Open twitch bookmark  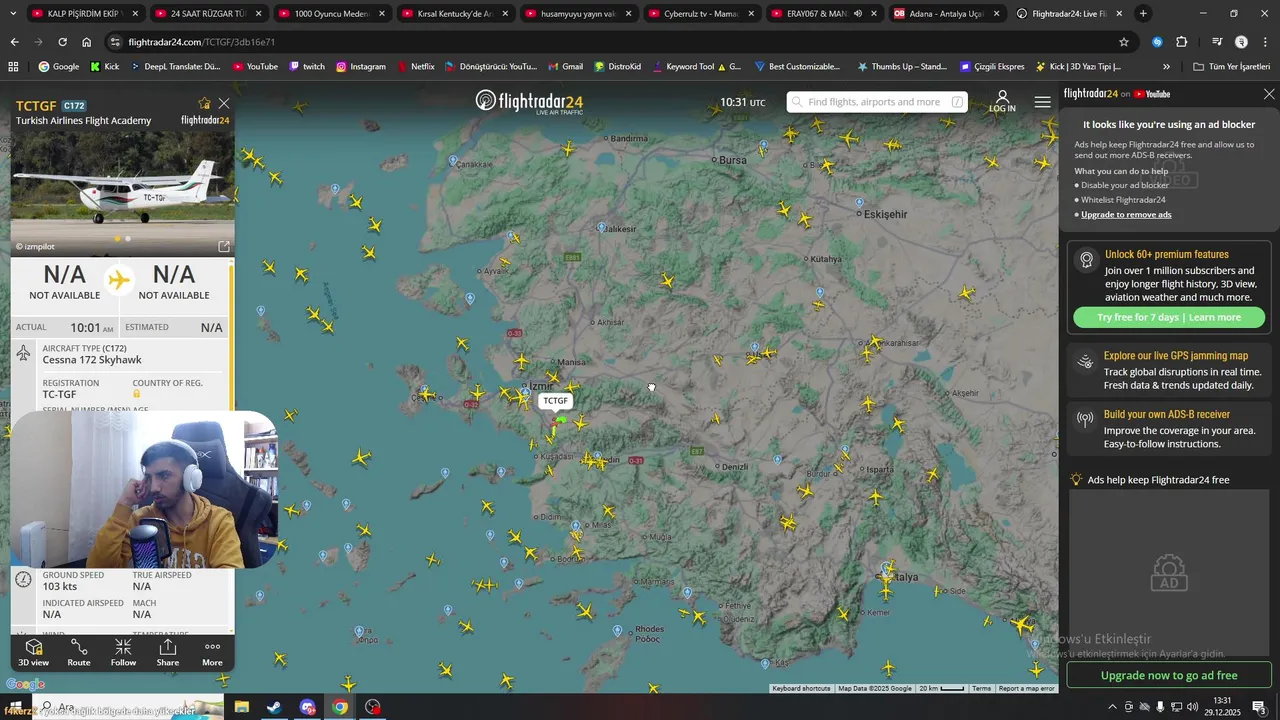click(x=307, y=67)
